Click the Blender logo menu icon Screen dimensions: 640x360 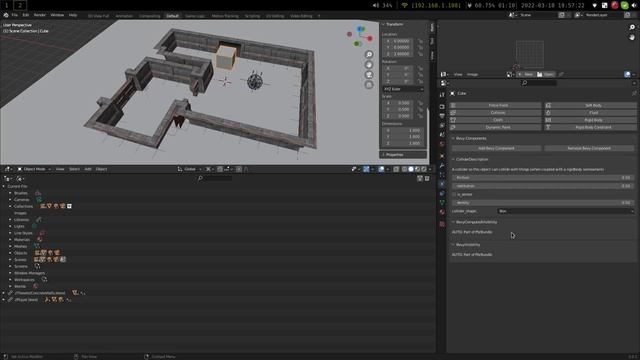click(6, 15)
